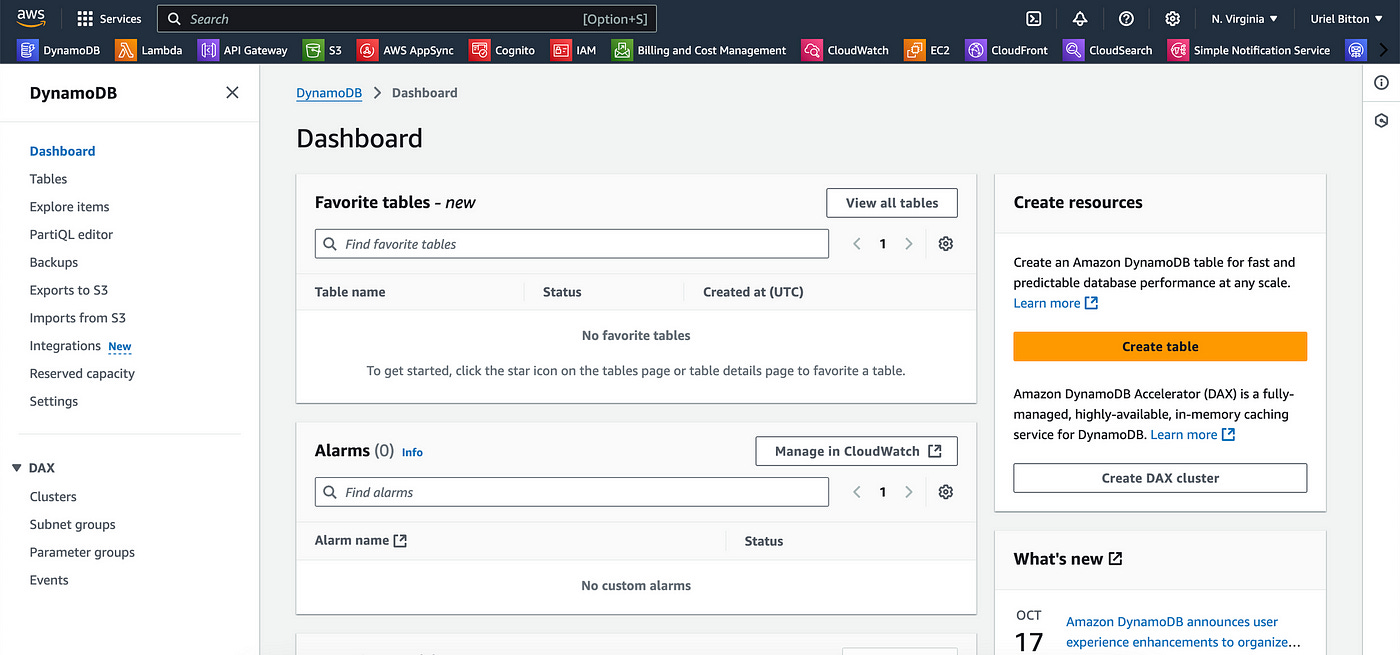Click the DynamoDB favorites bar icon
Image resolution: width=1400 pixels, height=655 pixels.
click(x=27, y=50)
